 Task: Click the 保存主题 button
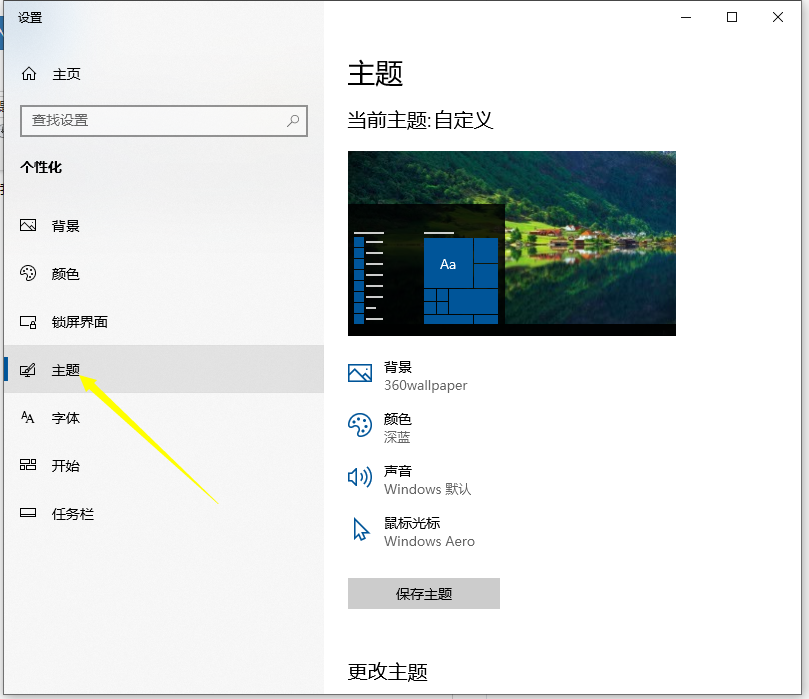(423, 593)
